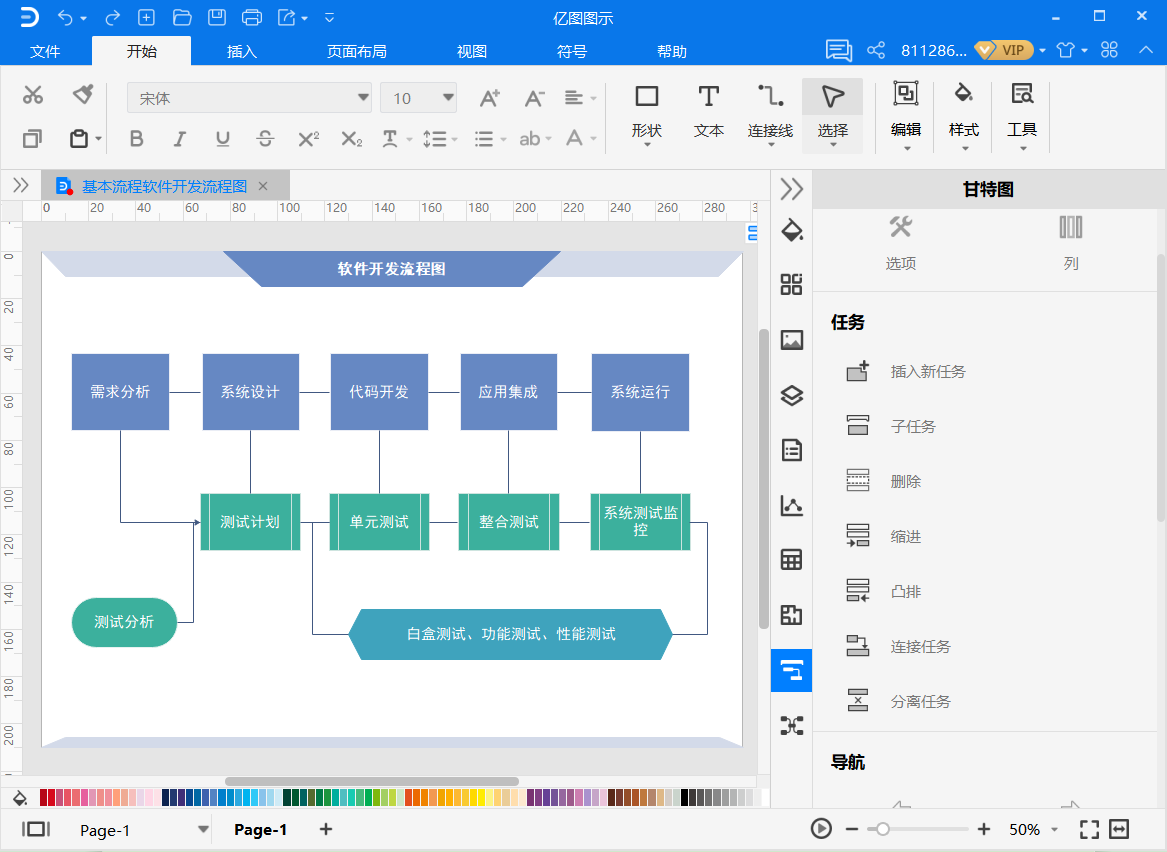Expand the bullet list dropdown
Screen dimensions: 1167x852
click(504, 139)
